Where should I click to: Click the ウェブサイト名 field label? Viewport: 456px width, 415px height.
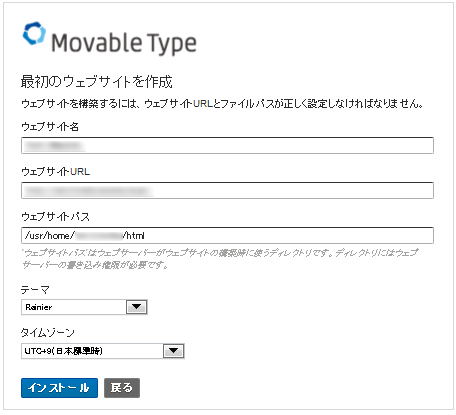(x=50, y=127)
